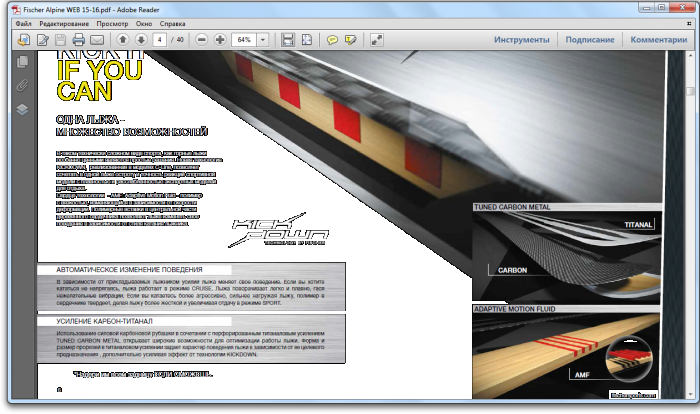Zoom in using the plus button
Image resolution: width=700 pixels, height=414 pixels.
[x=220, y=40]
